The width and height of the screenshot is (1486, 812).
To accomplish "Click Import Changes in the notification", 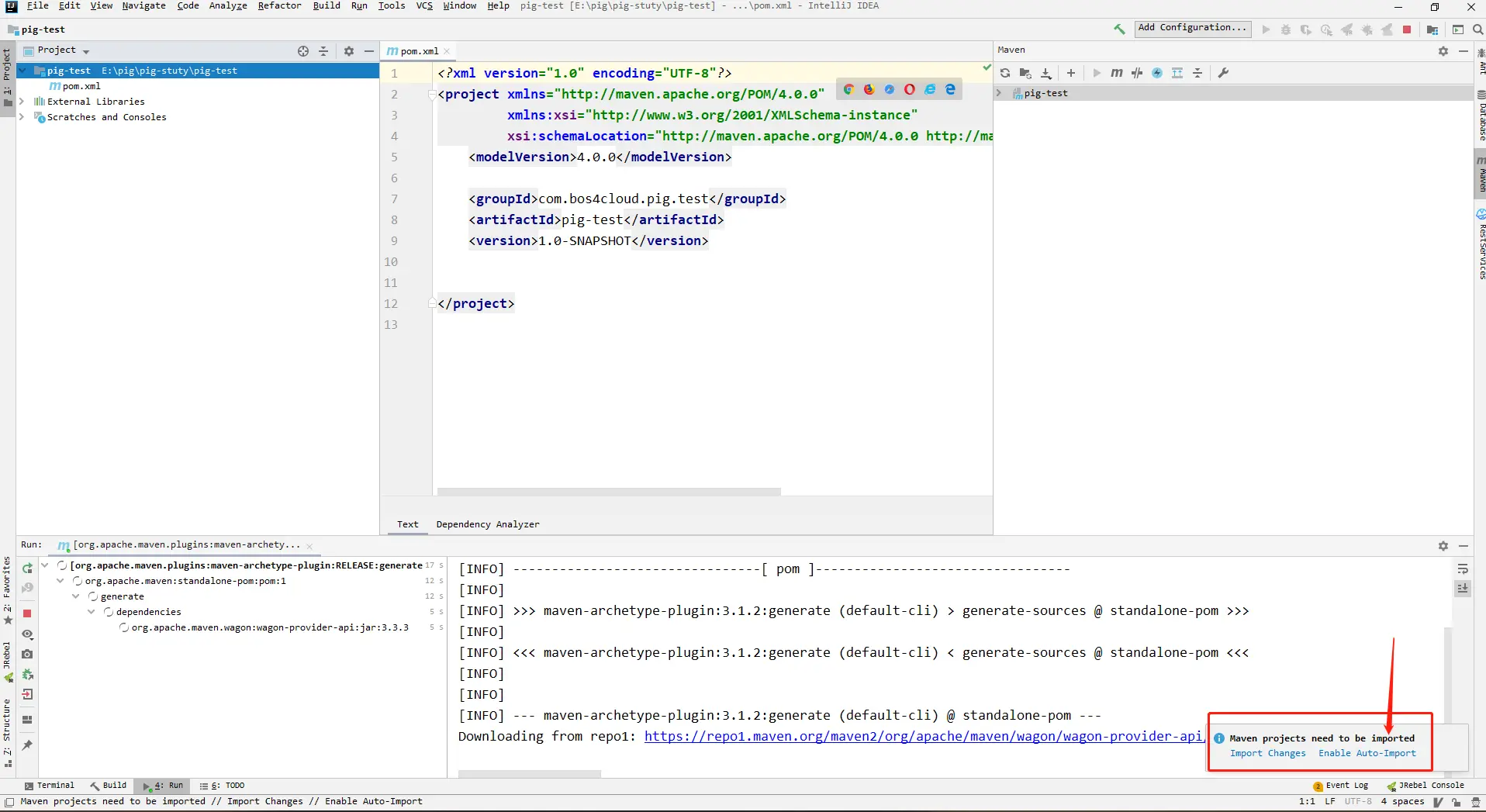I will 1267,753.
